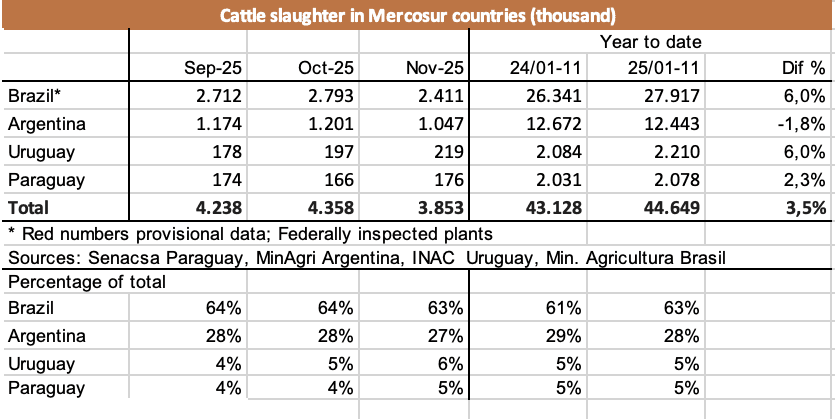Select Uruguay's Nov-25 value 219
835x419 pixels.
(x=446, y=153)
